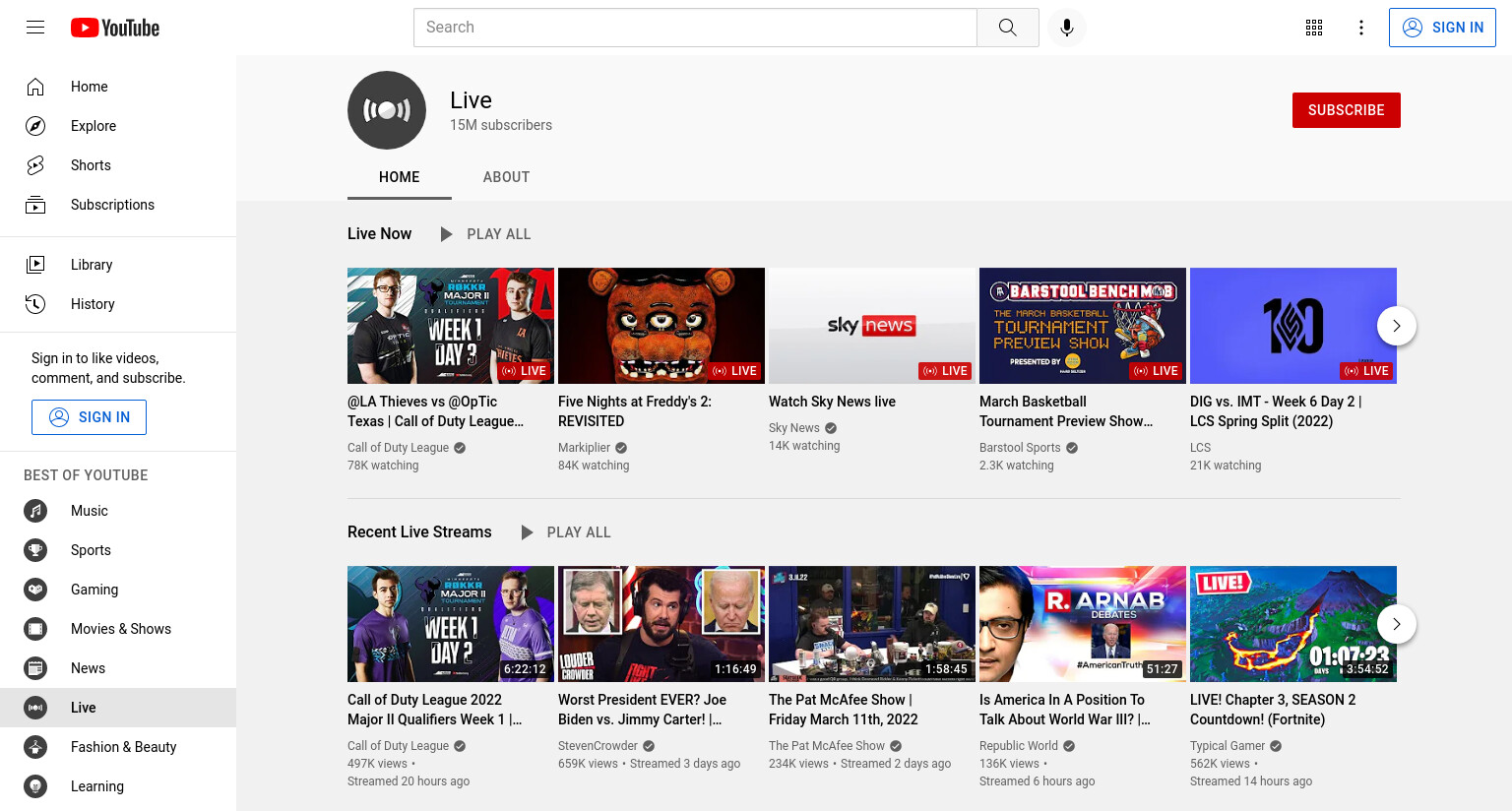This screenshot has height=811, width=1512.
Task: Open the YouTube apps grid
Action: [x=1314, y=28]
